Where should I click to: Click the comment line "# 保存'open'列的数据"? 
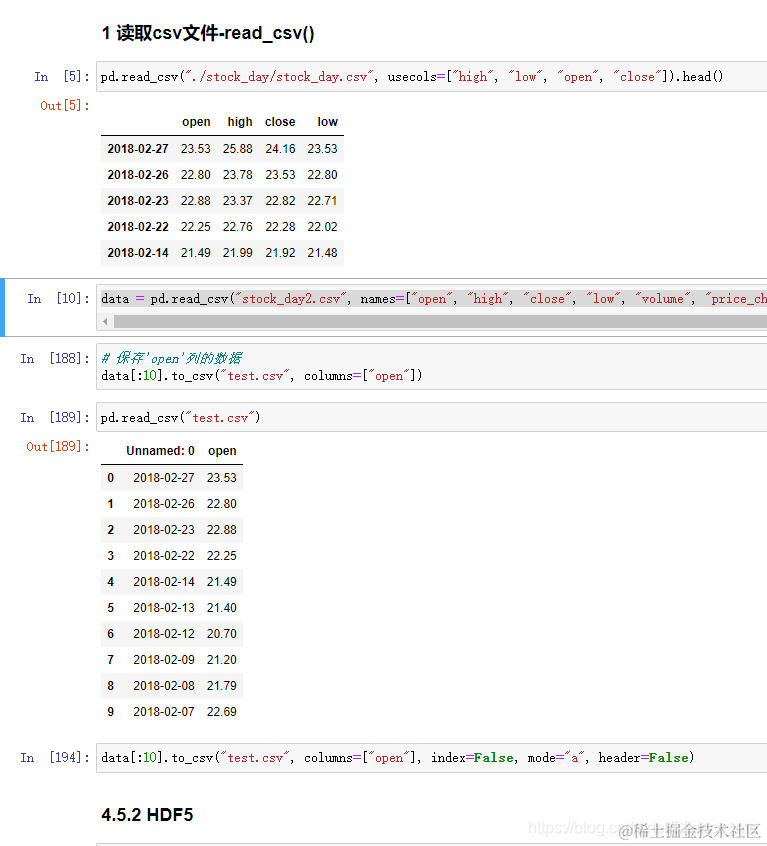pos(172,358)
